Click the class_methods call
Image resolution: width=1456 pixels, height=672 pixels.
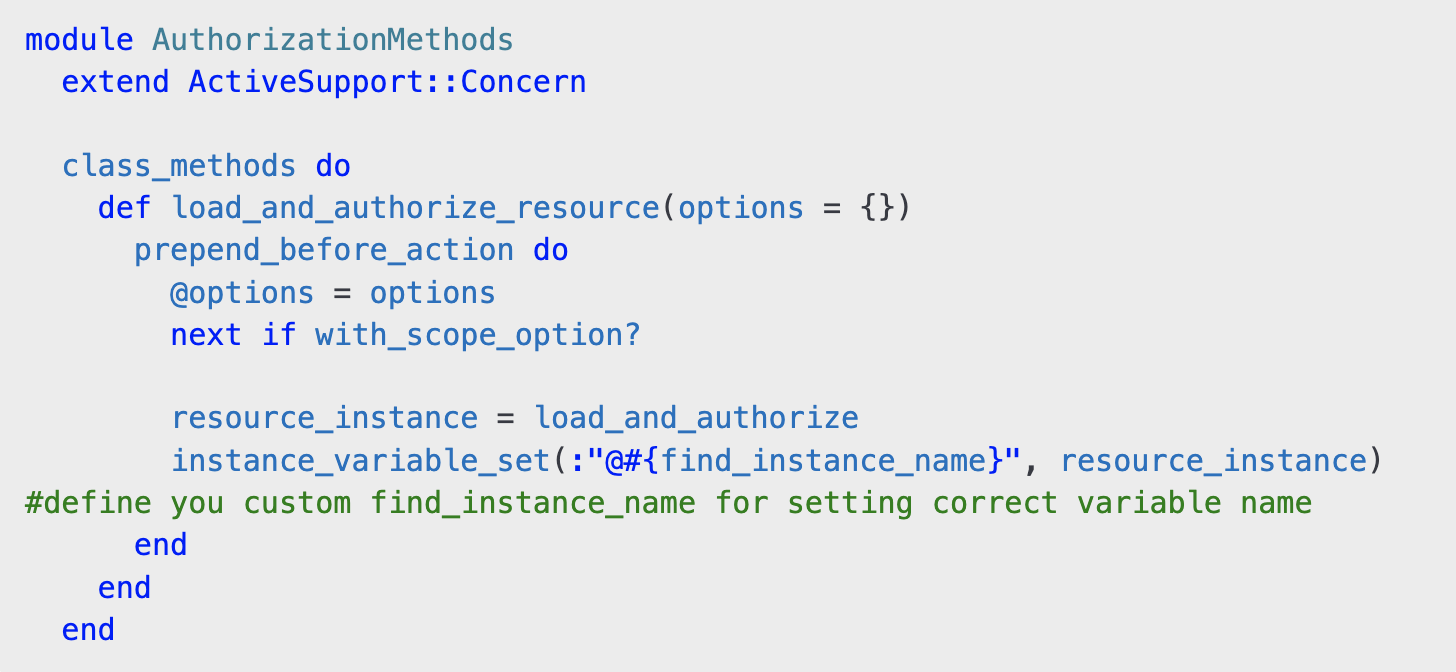point(179,166)
